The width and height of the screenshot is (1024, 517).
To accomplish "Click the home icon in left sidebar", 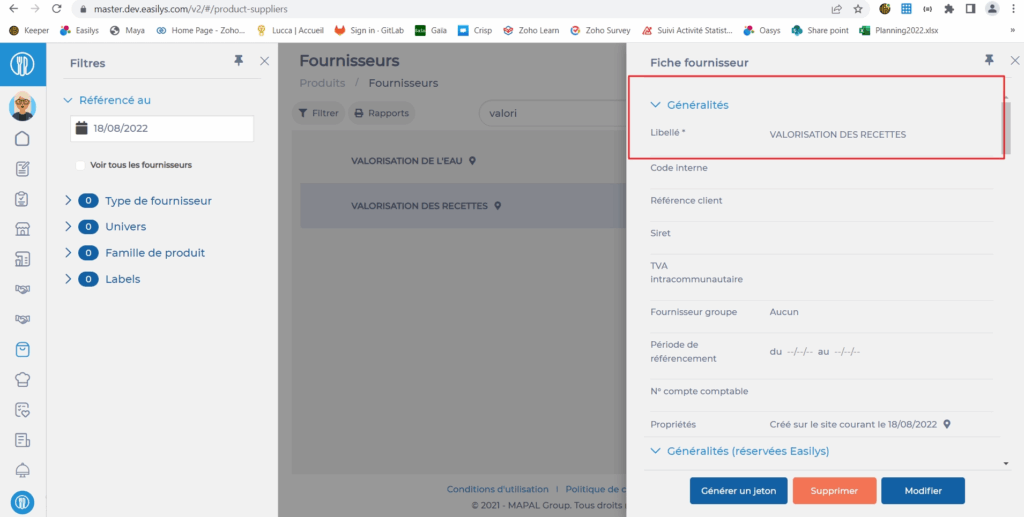I will (22, 139).
